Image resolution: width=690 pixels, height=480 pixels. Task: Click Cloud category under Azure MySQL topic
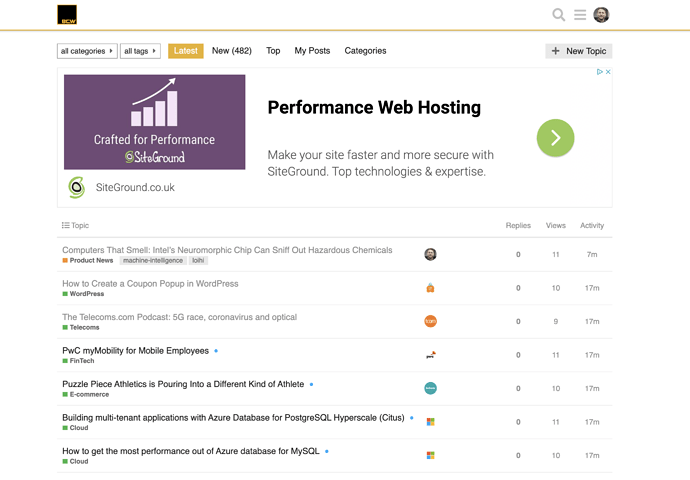(x=75, y=461)
